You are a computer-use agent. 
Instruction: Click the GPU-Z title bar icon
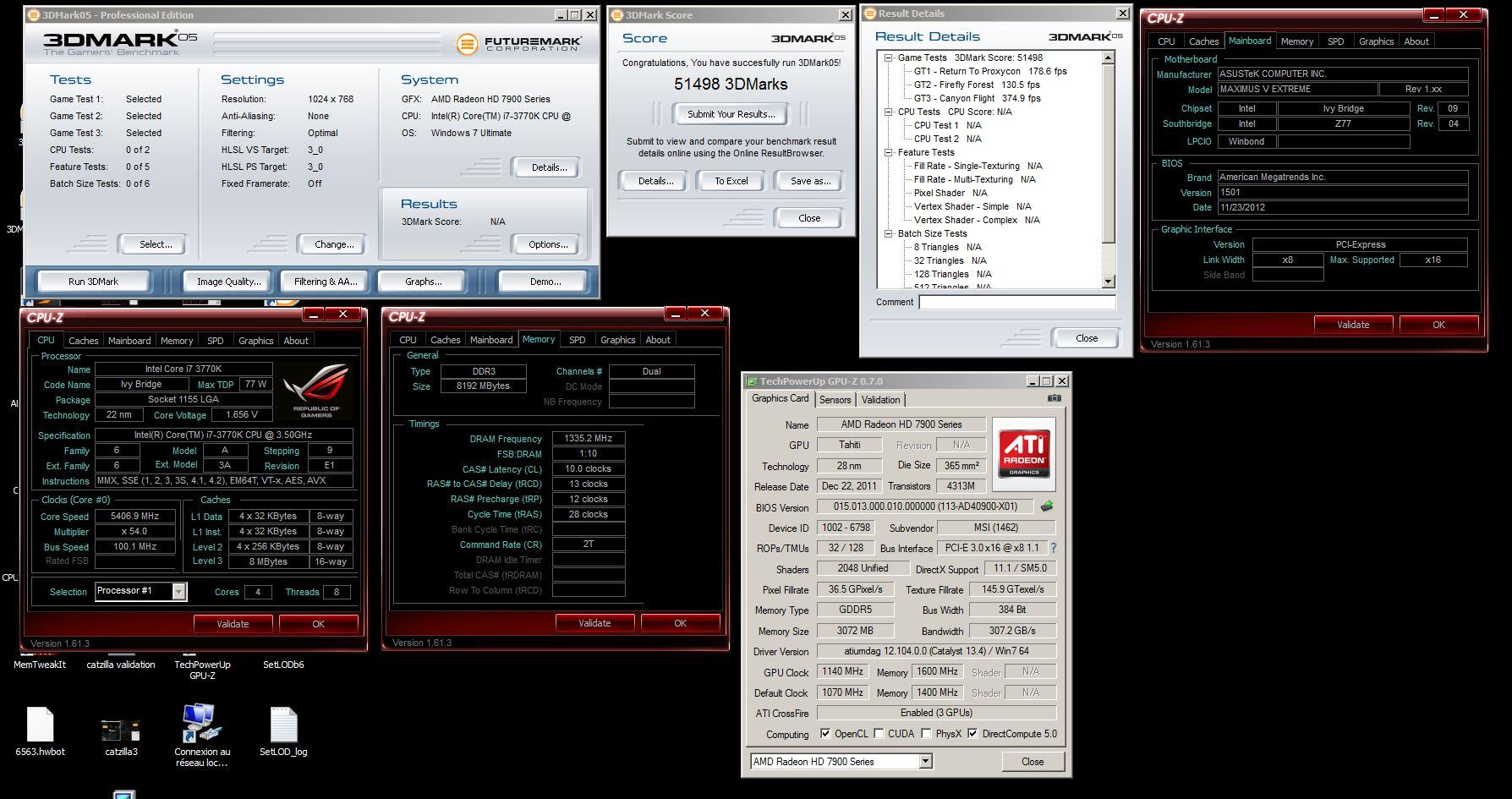[x=752, y=381]
